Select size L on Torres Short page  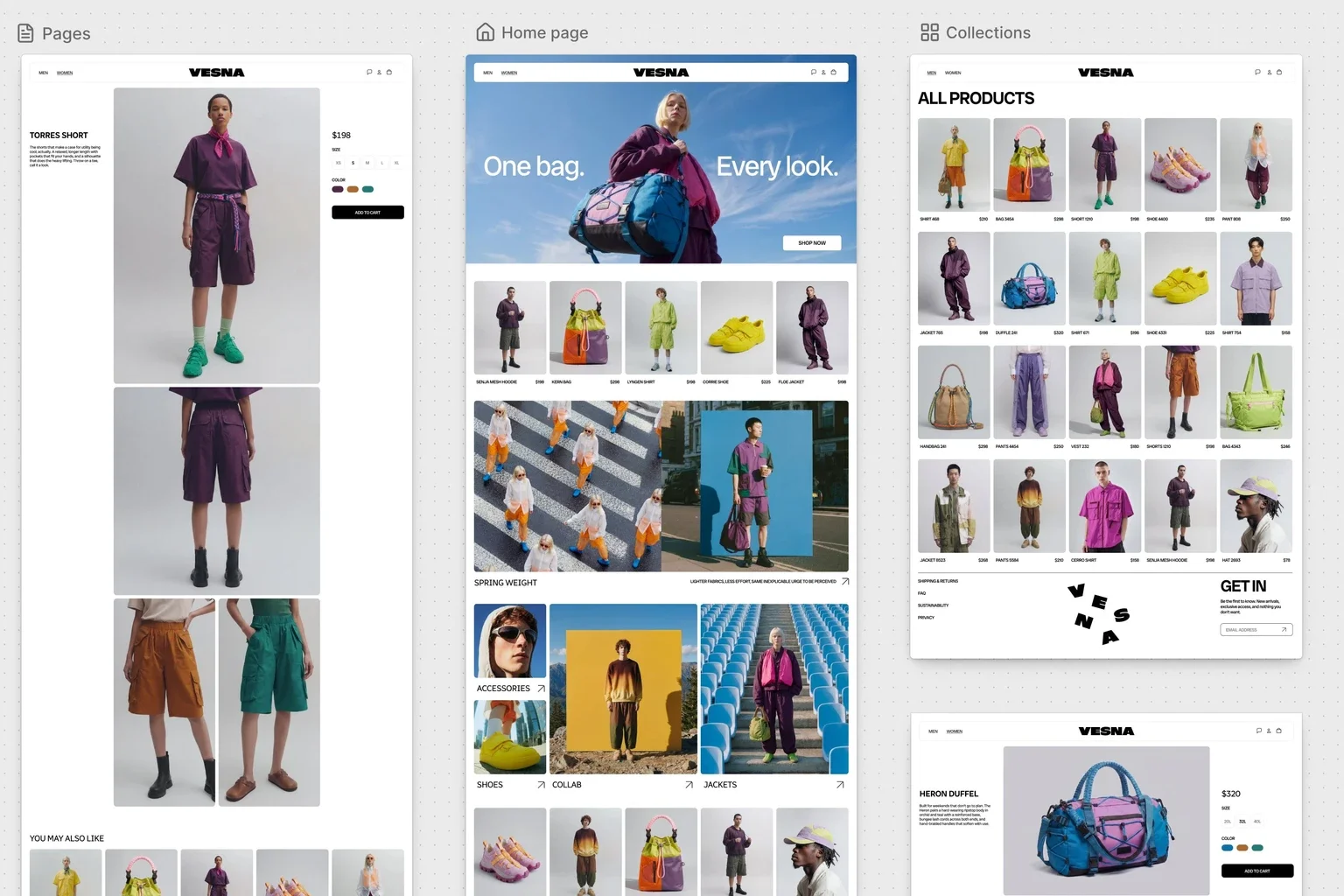[382, 163]
